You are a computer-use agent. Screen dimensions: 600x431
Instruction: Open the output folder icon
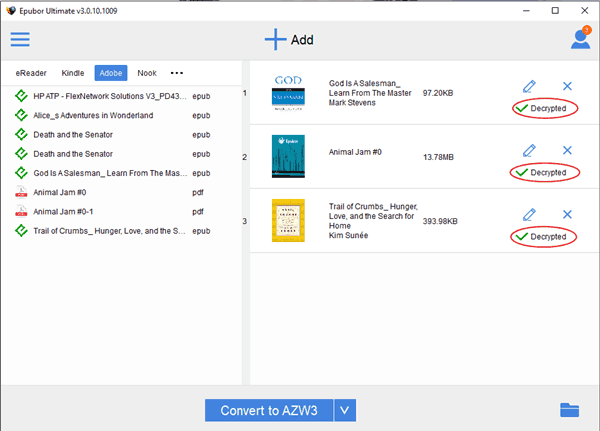tap(569, 410)
